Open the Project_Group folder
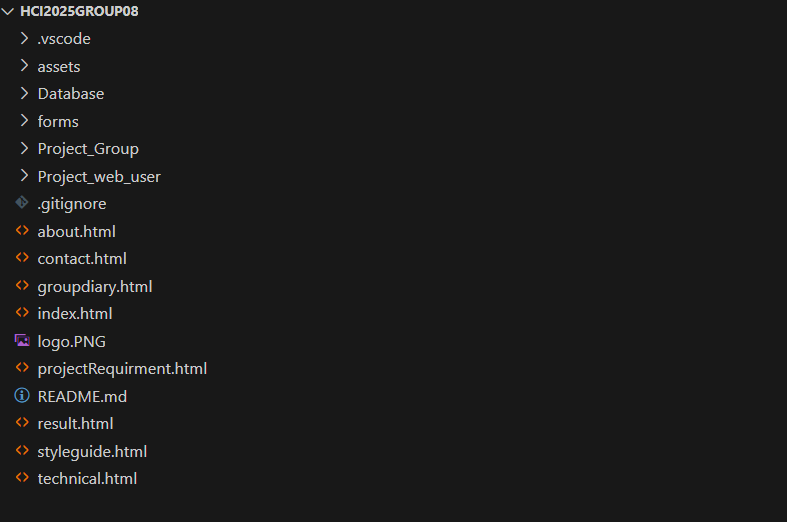The height and width of the screenshot is (522, 787). (88, 149)
